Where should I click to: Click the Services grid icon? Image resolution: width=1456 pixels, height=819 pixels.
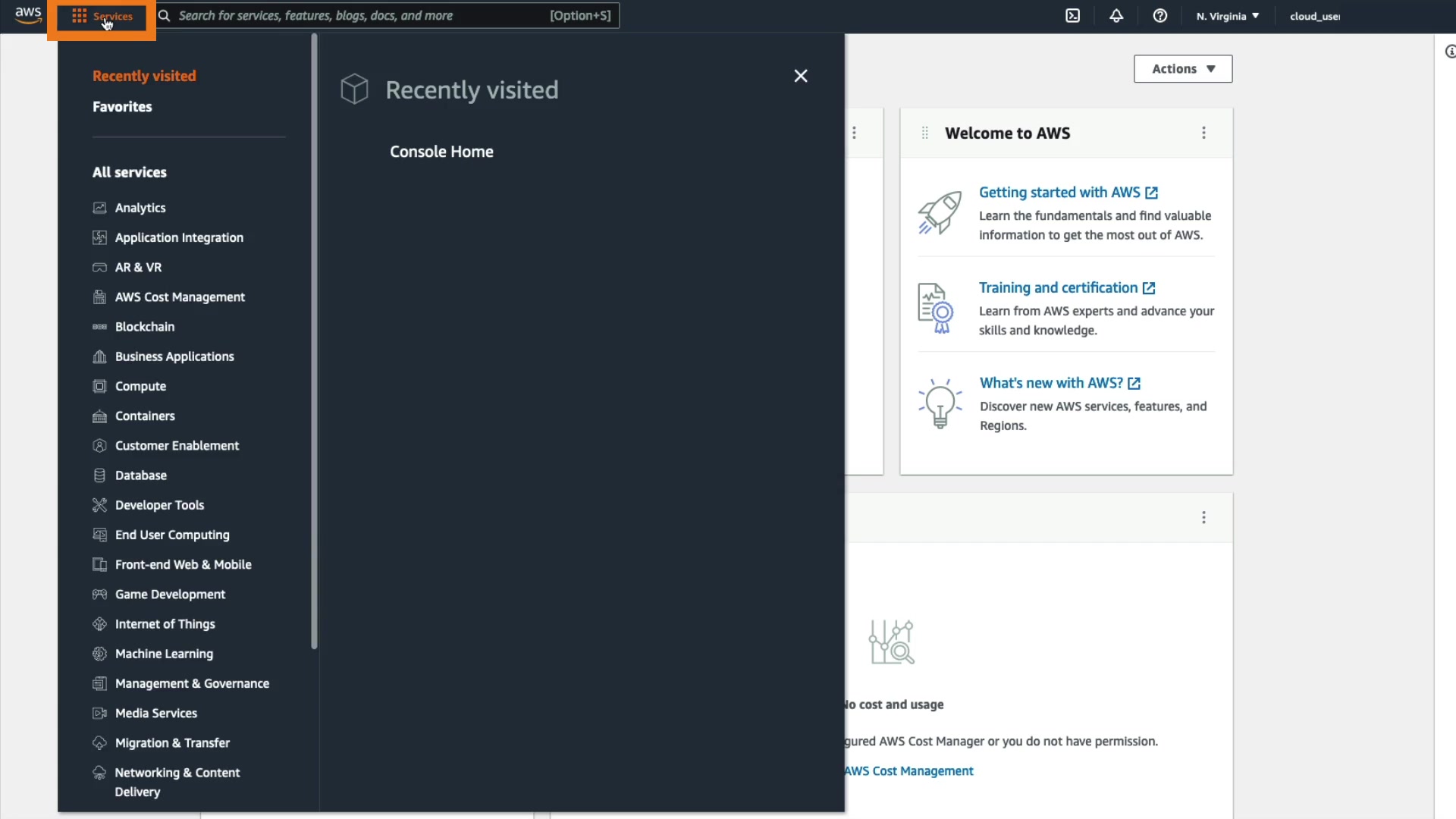click(x=80, y=16)
